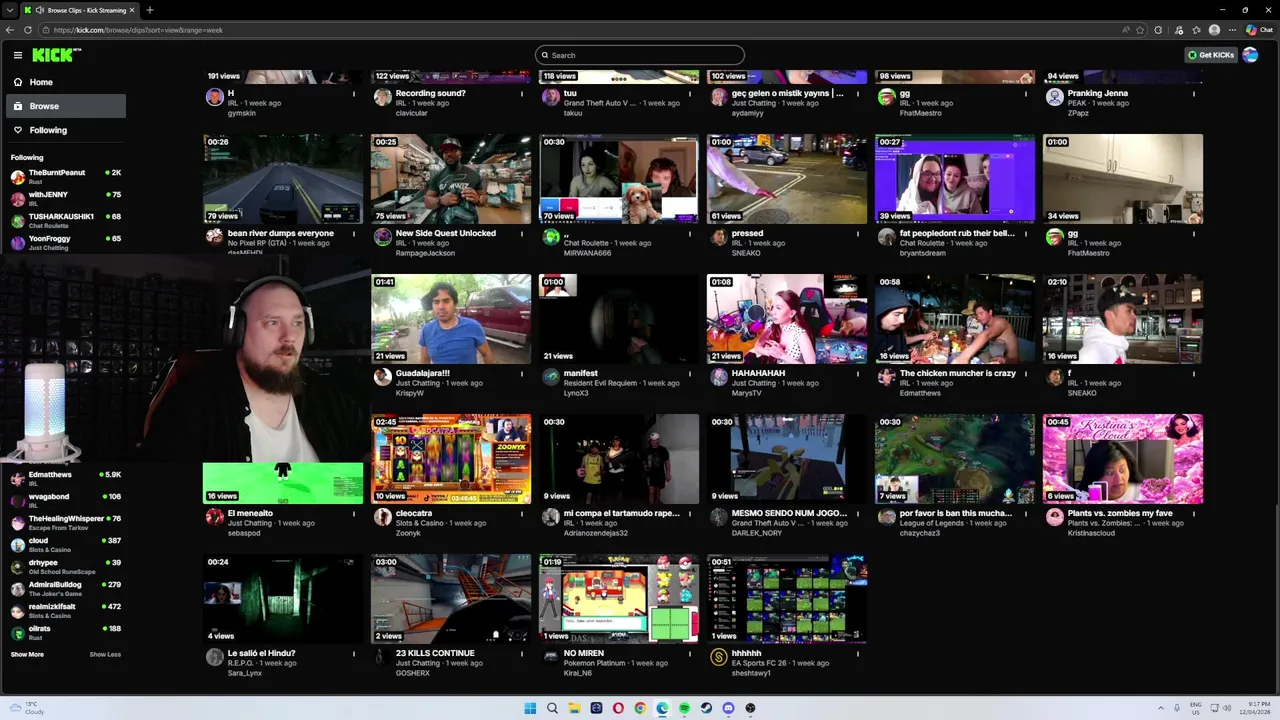Open three-dot menu for clip 'pressed'
The width and height of the screenshot is (1280, 720).
[x=857, y=233]
